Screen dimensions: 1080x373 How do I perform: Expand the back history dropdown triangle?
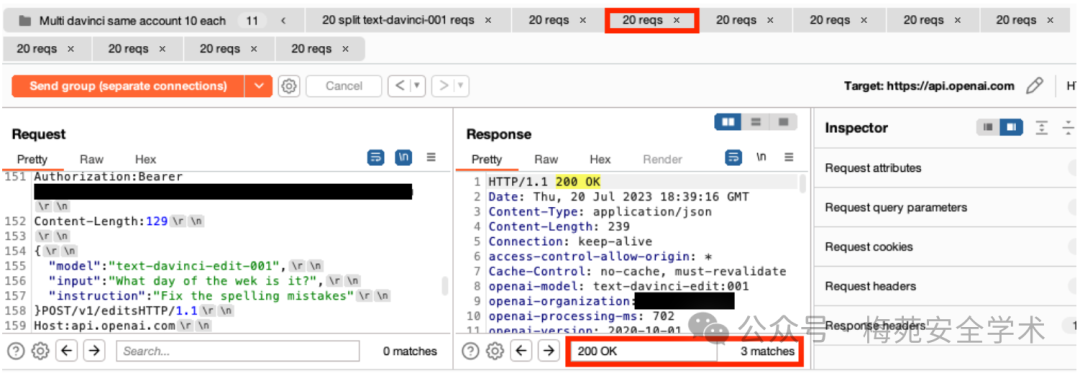[417, 86]
